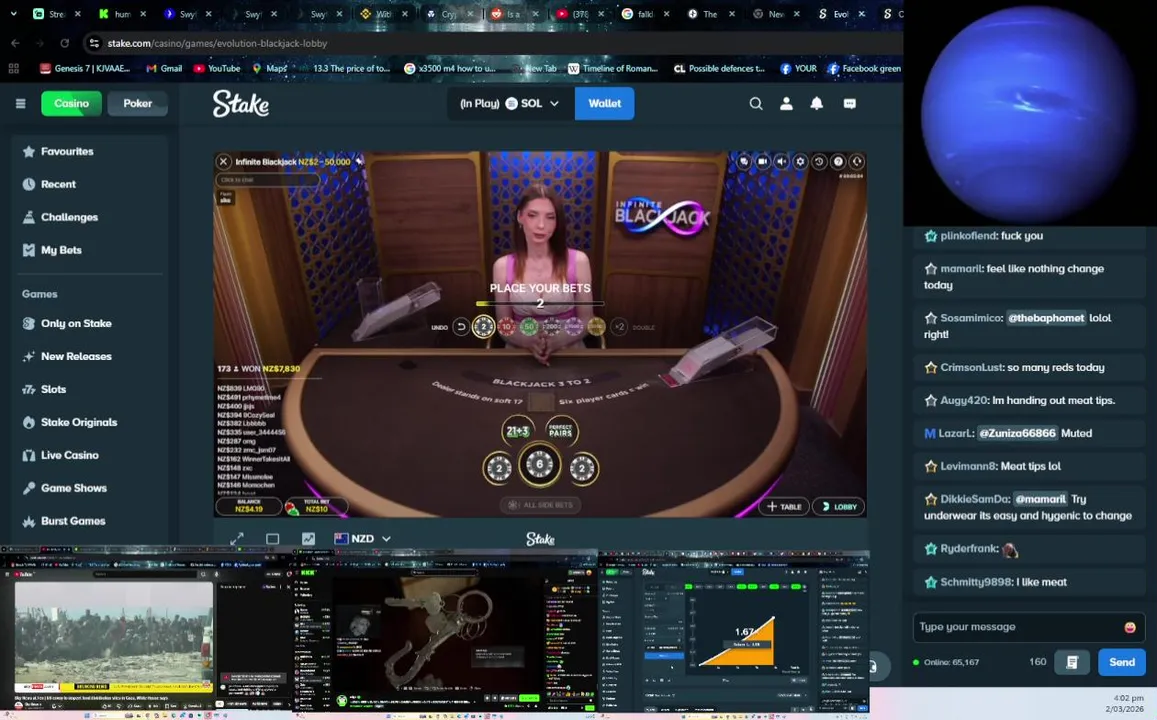Place bet on the 21+3 side bet
The image size is (1157, 720).
pos(517,431)
